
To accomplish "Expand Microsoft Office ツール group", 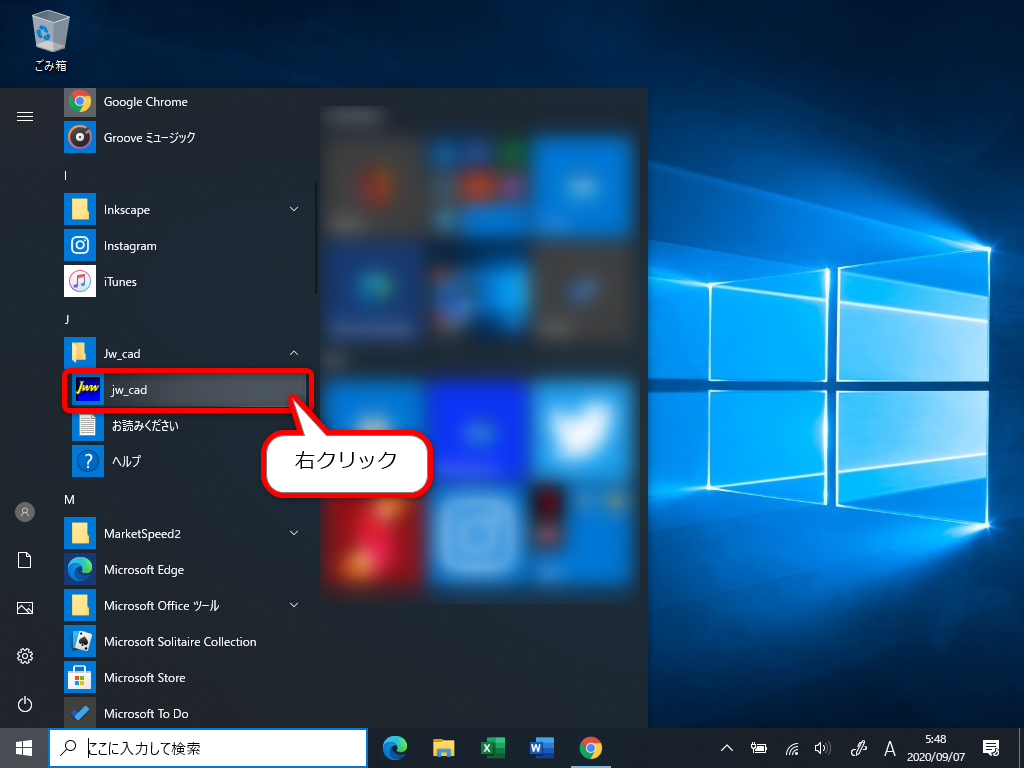I will pyautogui.click(x=293, y=605).
